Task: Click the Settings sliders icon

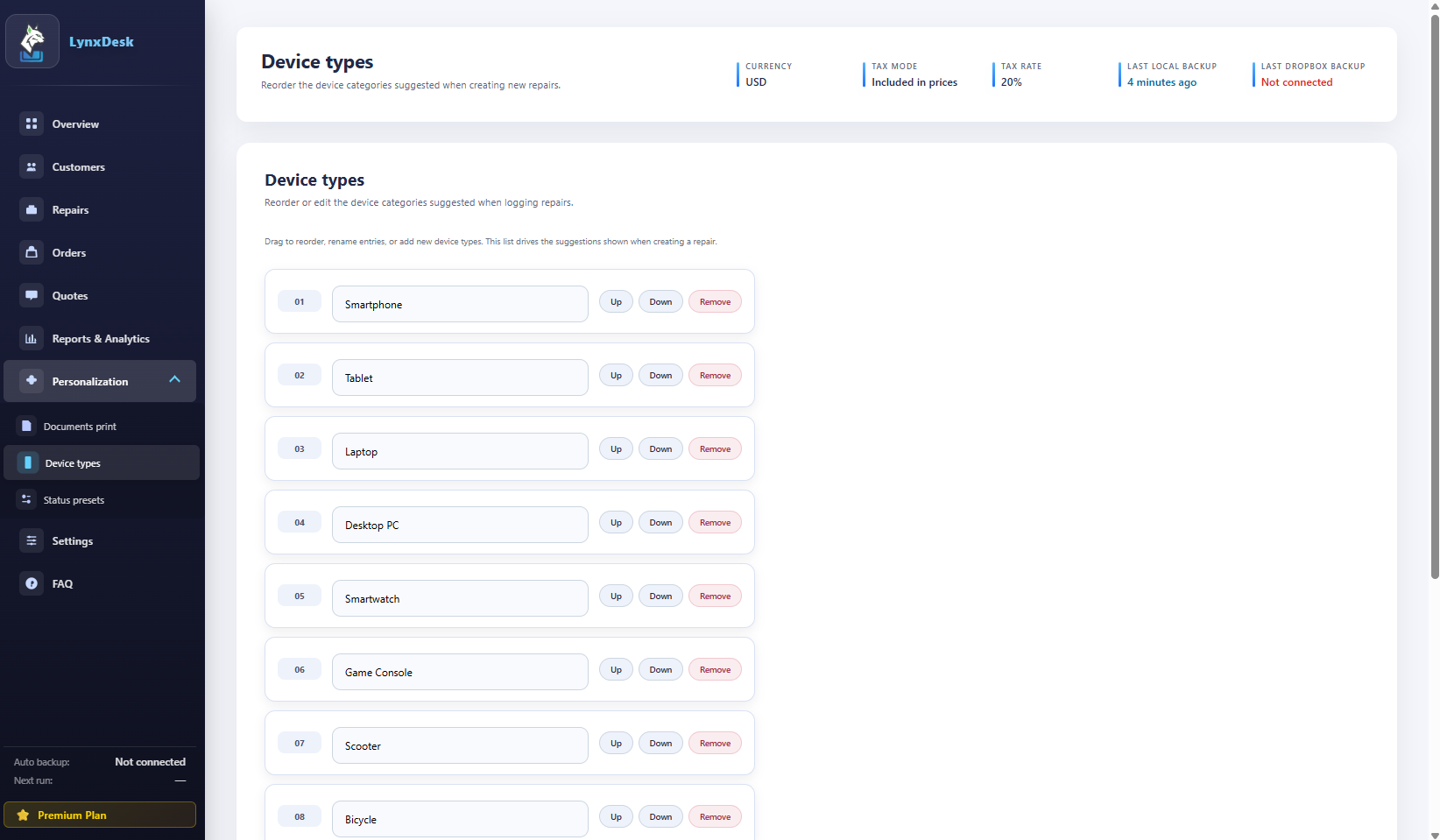Action: tap(32, 540)
